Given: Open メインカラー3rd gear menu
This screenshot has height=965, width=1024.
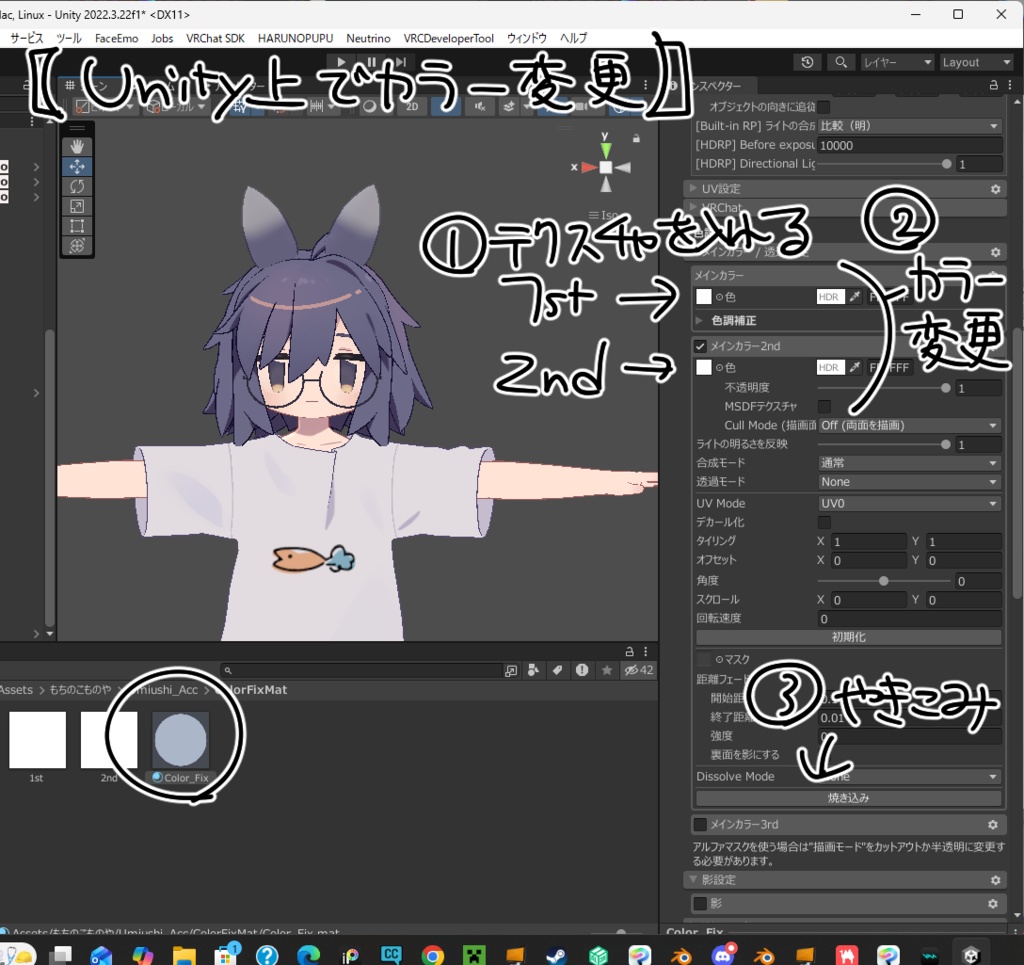Looking at the screenshot, I should [993, 825].
